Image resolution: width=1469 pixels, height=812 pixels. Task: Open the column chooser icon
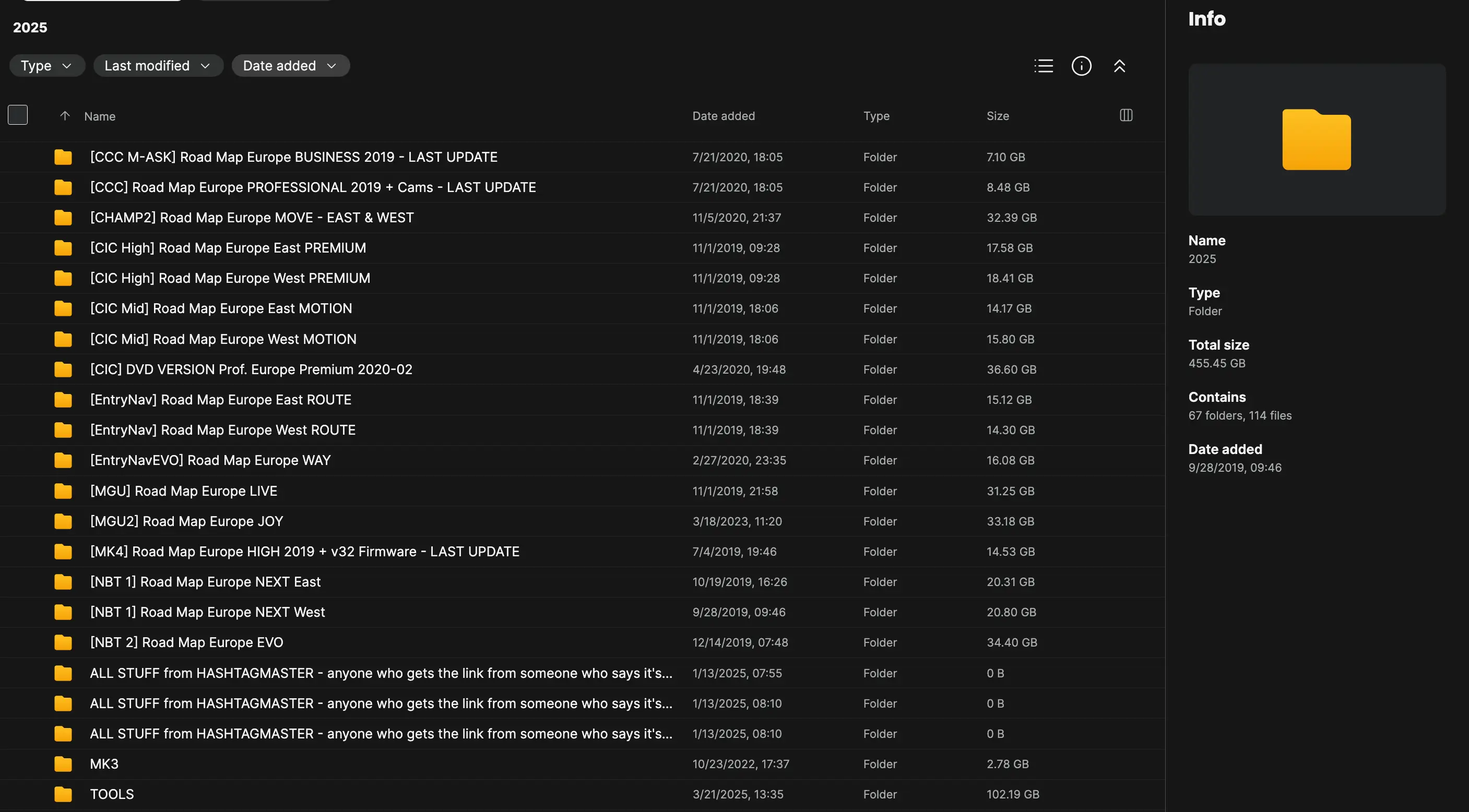(1126, 116)
